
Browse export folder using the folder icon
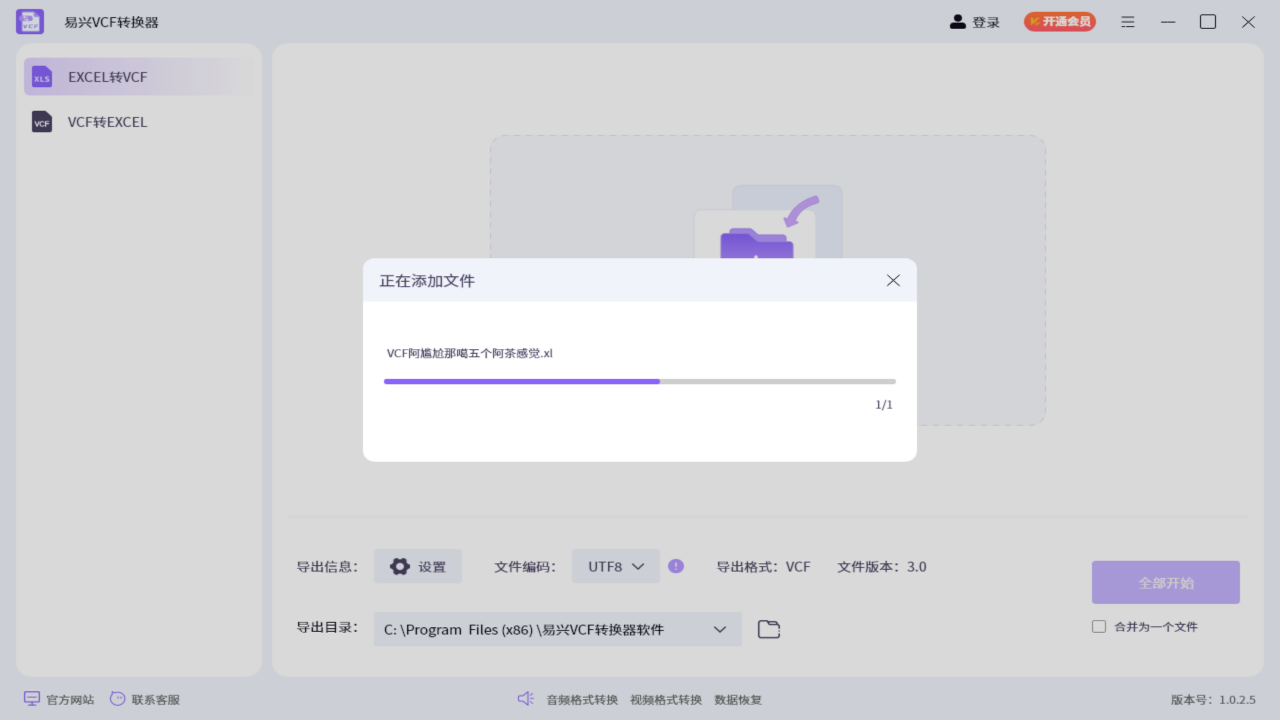click(768, 628)
